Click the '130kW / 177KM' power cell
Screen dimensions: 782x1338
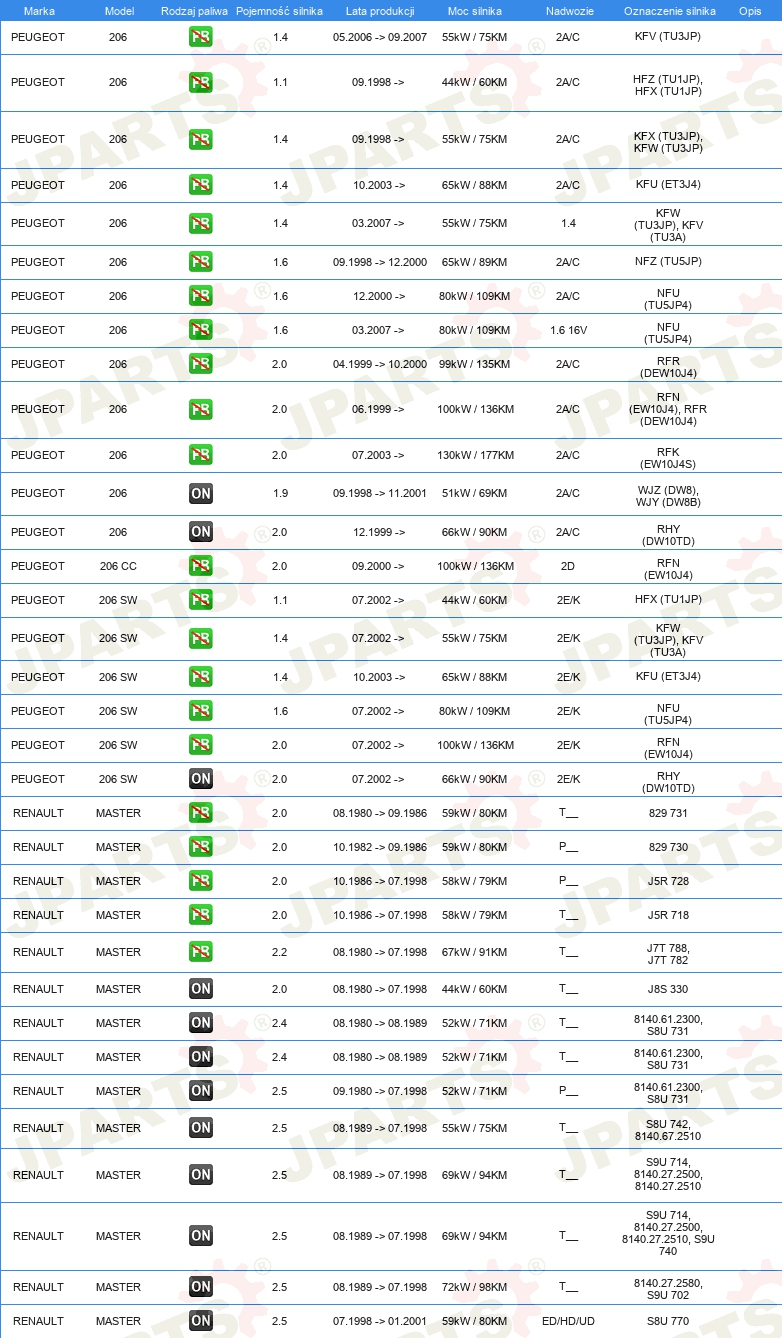(475, 456)
